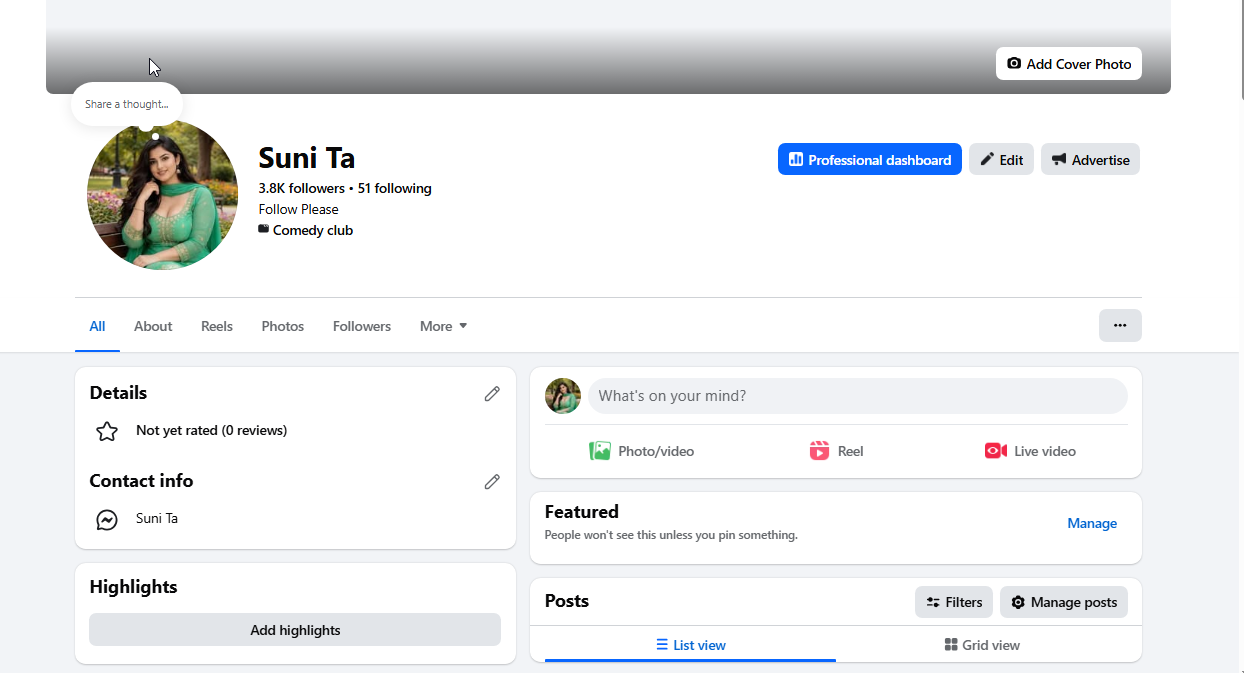Click the Add Cover Photo button
Image resolution: width=1244 pixels, height=673 pixels.
click(1069, 63)
